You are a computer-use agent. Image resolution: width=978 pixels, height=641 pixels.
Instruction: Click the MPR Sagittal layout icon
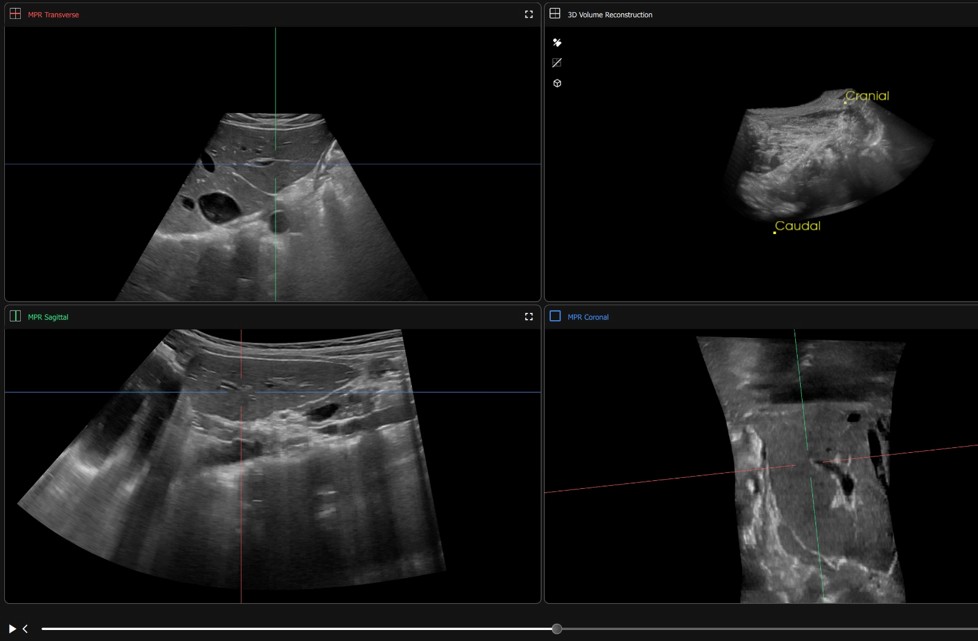[15, 316]
